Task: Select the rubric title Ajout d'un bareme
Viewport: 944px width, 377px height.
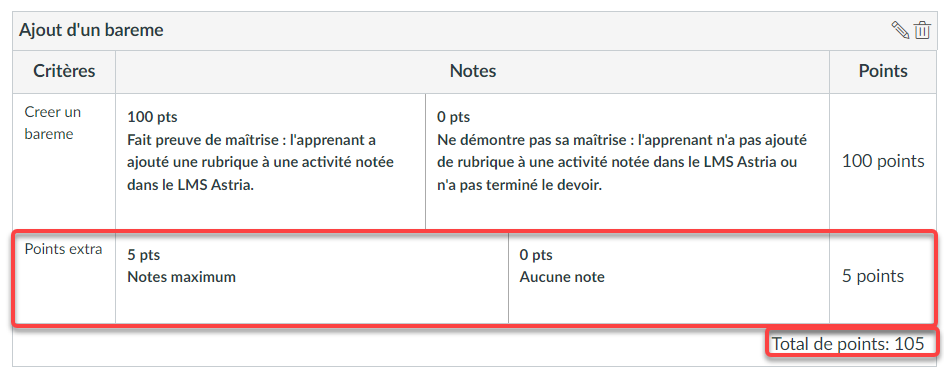Action: 91,30
